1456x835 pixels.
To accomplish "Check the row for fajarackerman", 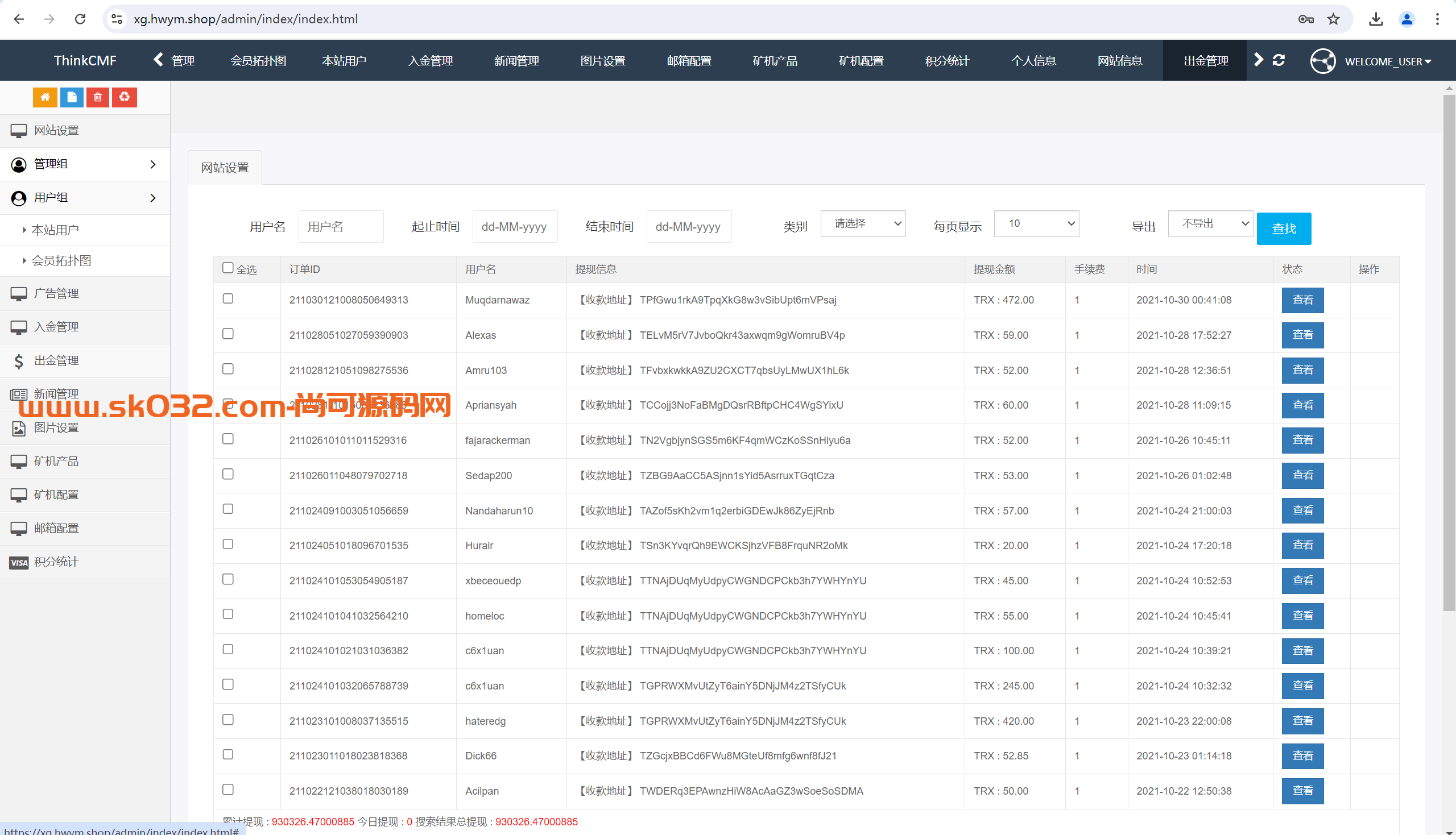I will (x=227, y=439).
